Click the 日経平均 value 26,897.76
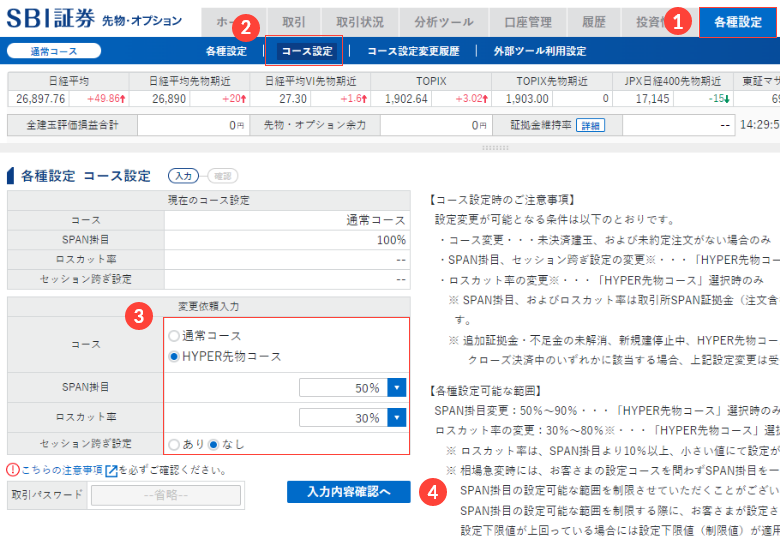The height and width of the screenshot is (539, 780). pos(40,99)
